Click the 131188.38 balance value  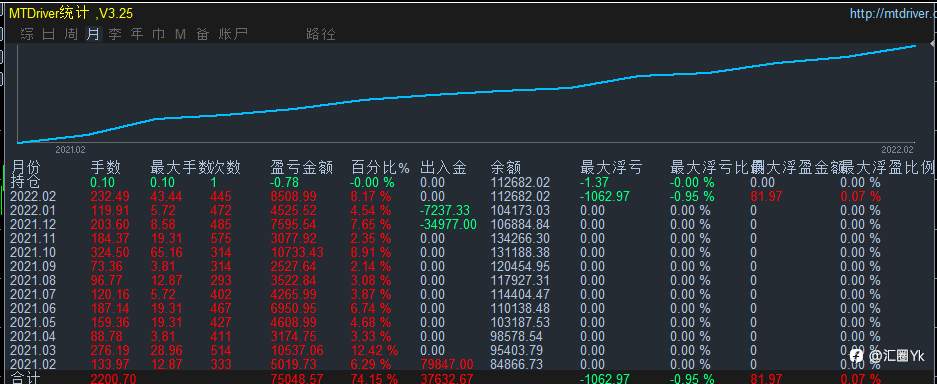[x=520, y=252]
